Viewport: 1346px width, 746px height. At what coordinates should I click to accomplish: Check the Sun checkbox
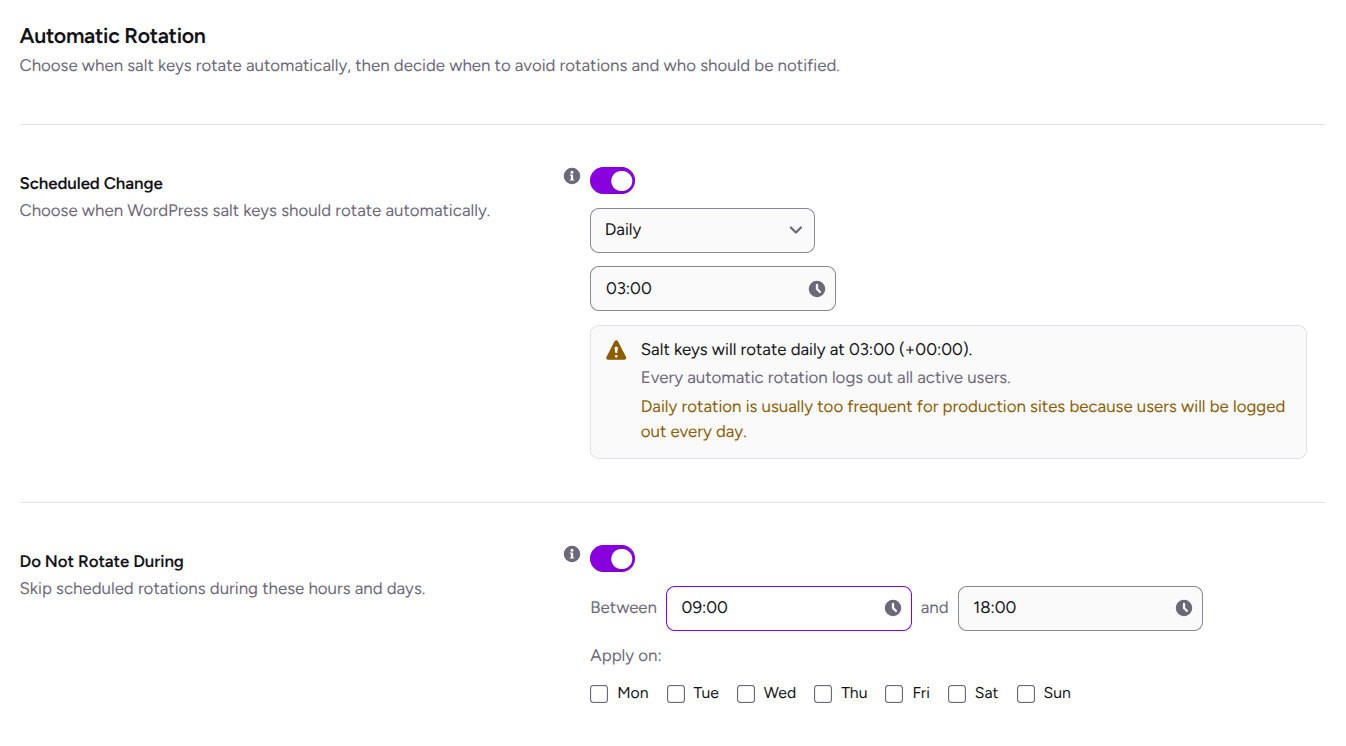(1026, 694)
